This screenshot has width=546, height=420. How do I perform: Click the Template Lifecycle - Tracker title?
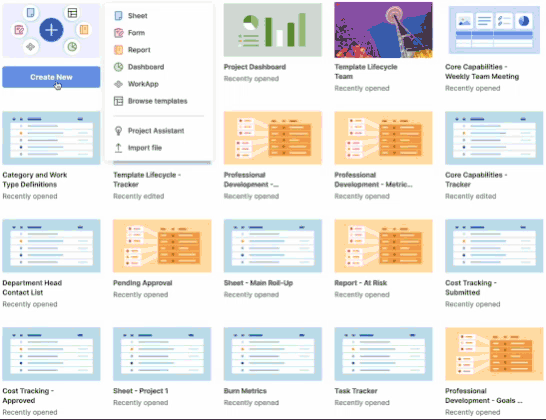pyautogui.click(x=147, y=180)
